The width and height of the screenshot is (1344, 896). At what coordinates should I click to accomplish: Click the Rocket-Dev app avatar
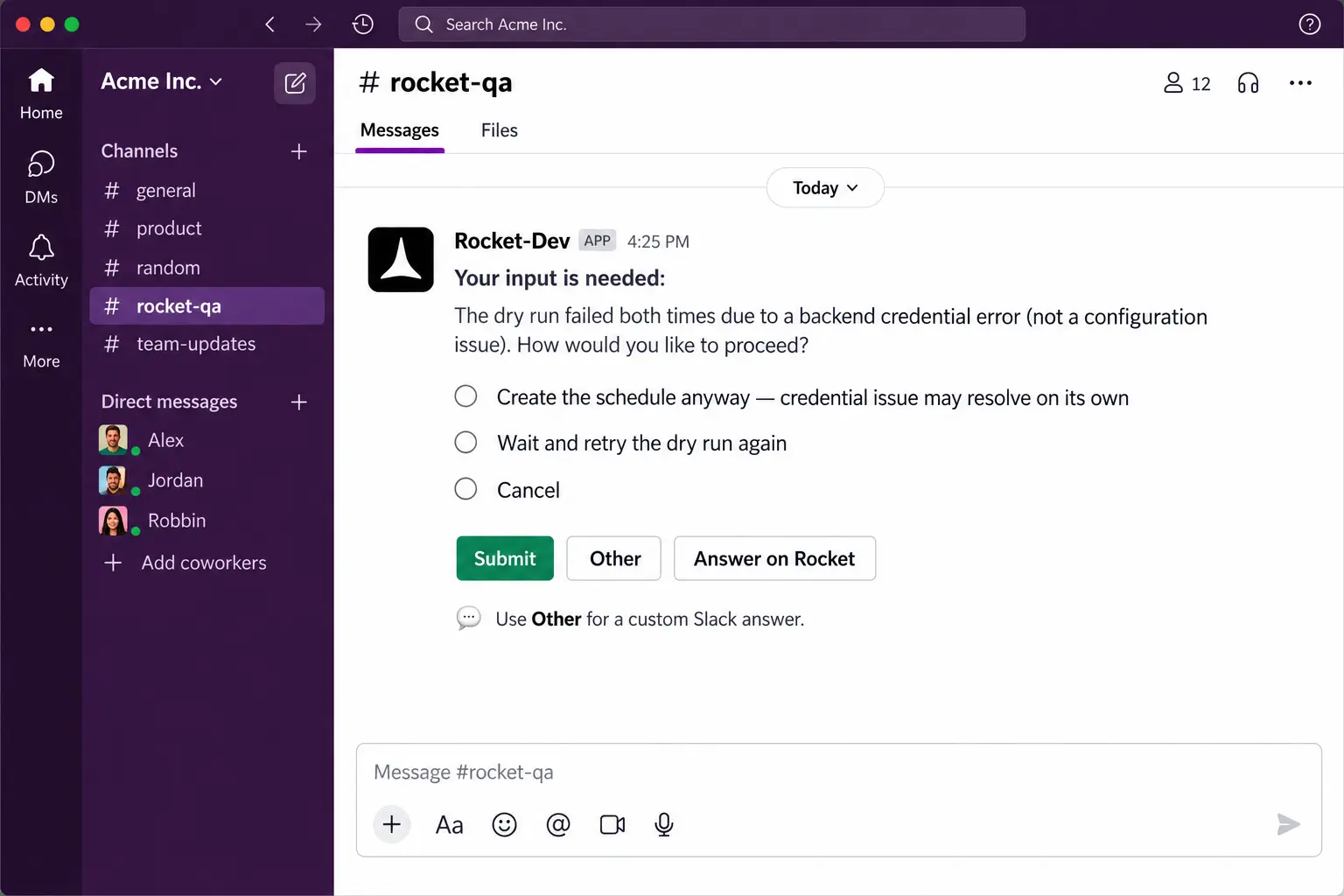pos(401,260)
